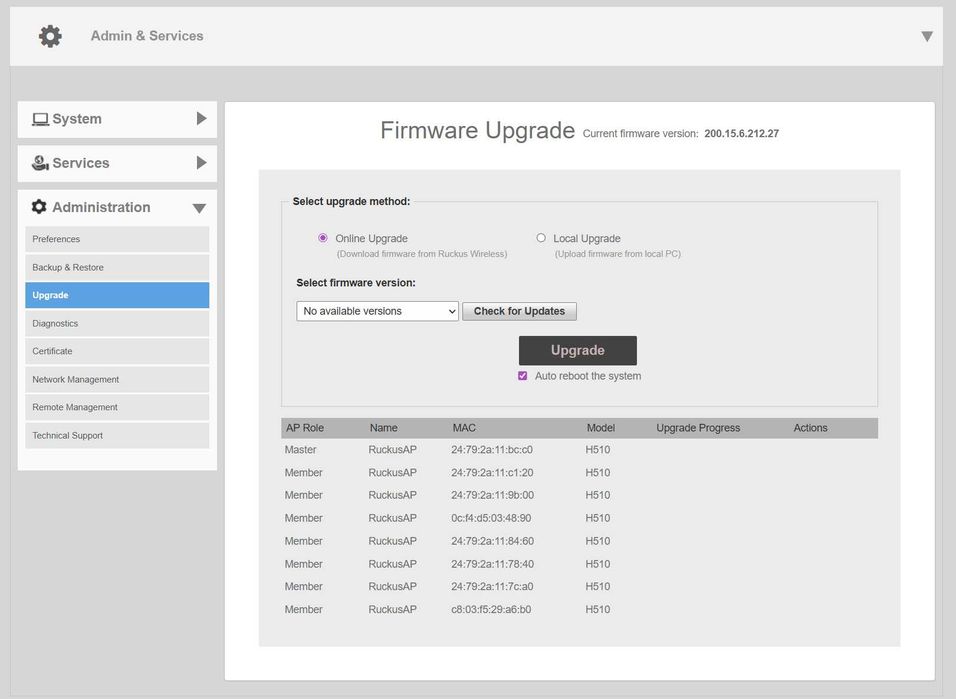Click the Local Upgrade label

point(587,238)
